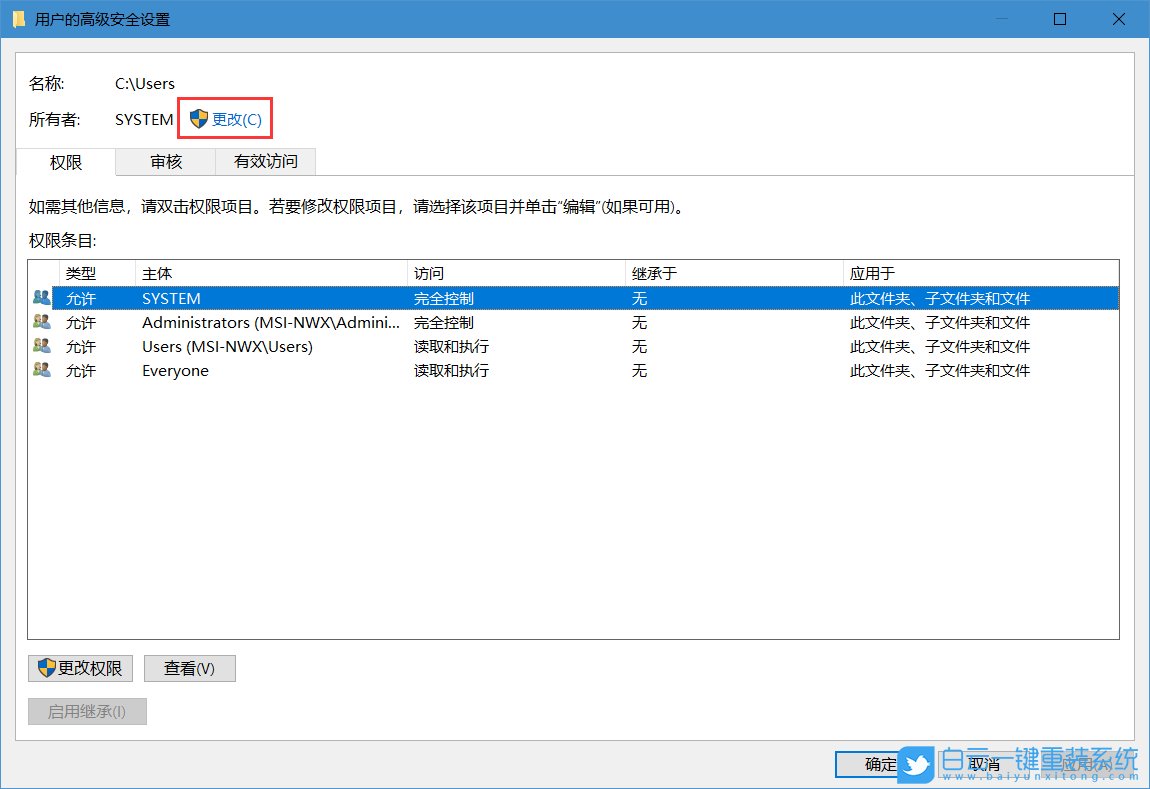This screenshot has height=789, width=1150.
Task: Click the group icon on the SYSTEM row
Action: point(41,297)
